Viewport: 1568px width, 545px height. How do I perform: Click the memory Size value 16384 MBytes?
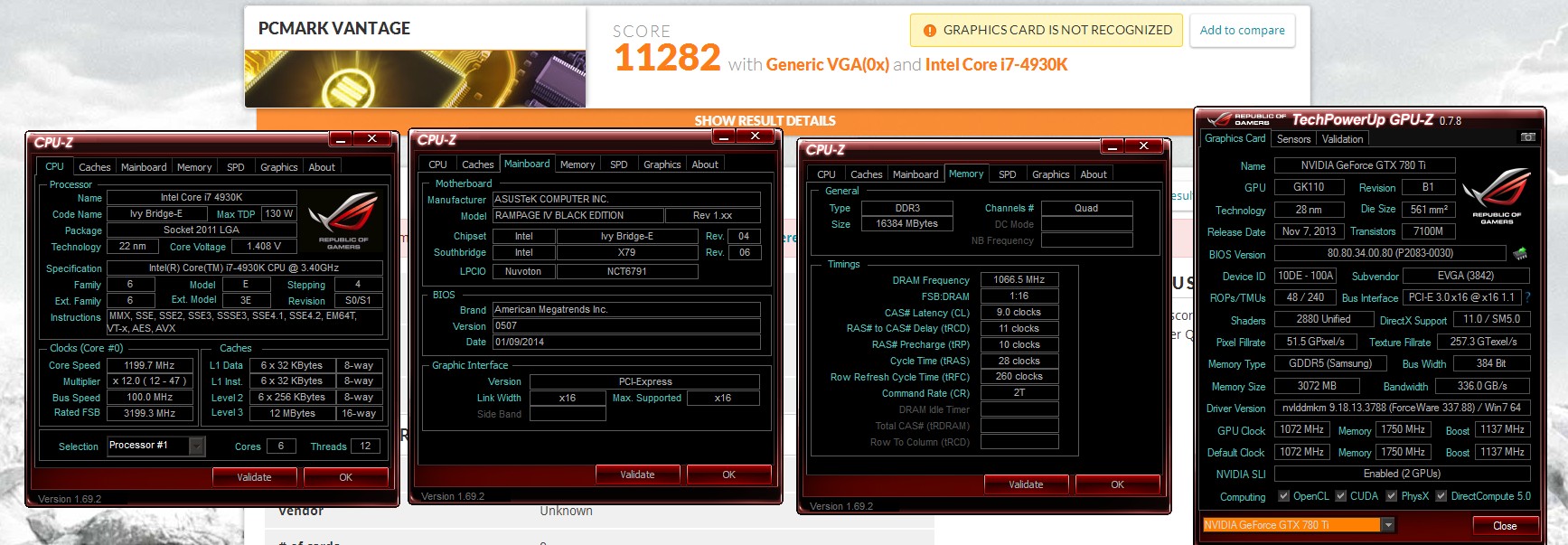pos(907,224)
